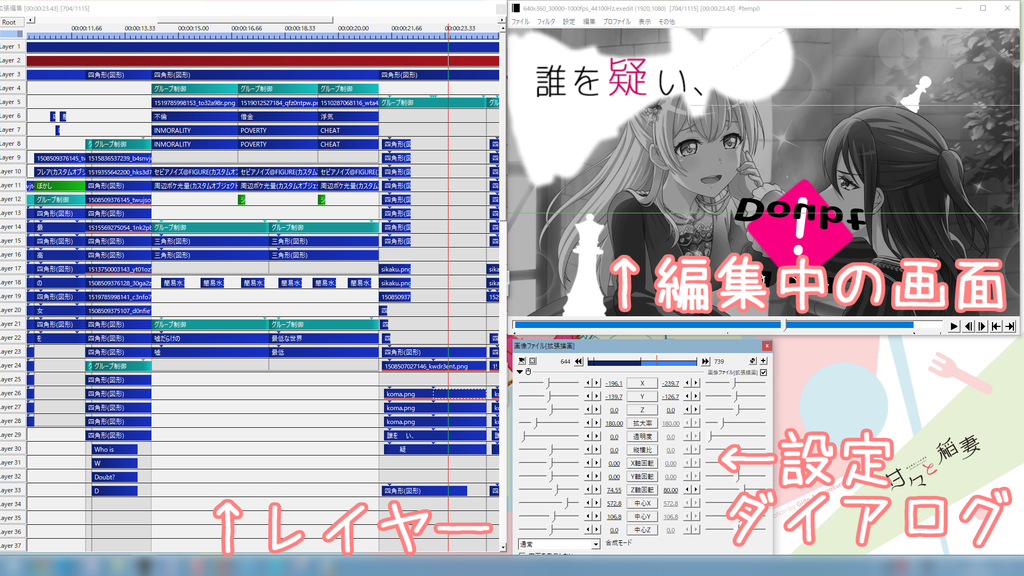Open the 編集 menu
This screenshot has height=576, width=1024.
pos(589,22)
